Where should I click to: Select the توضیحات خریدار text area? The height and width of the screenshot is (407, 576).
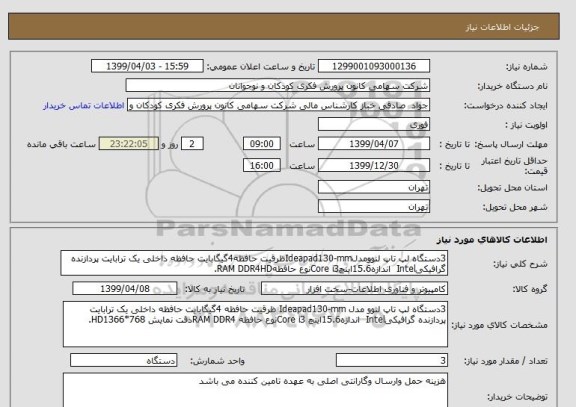point(255,390)
